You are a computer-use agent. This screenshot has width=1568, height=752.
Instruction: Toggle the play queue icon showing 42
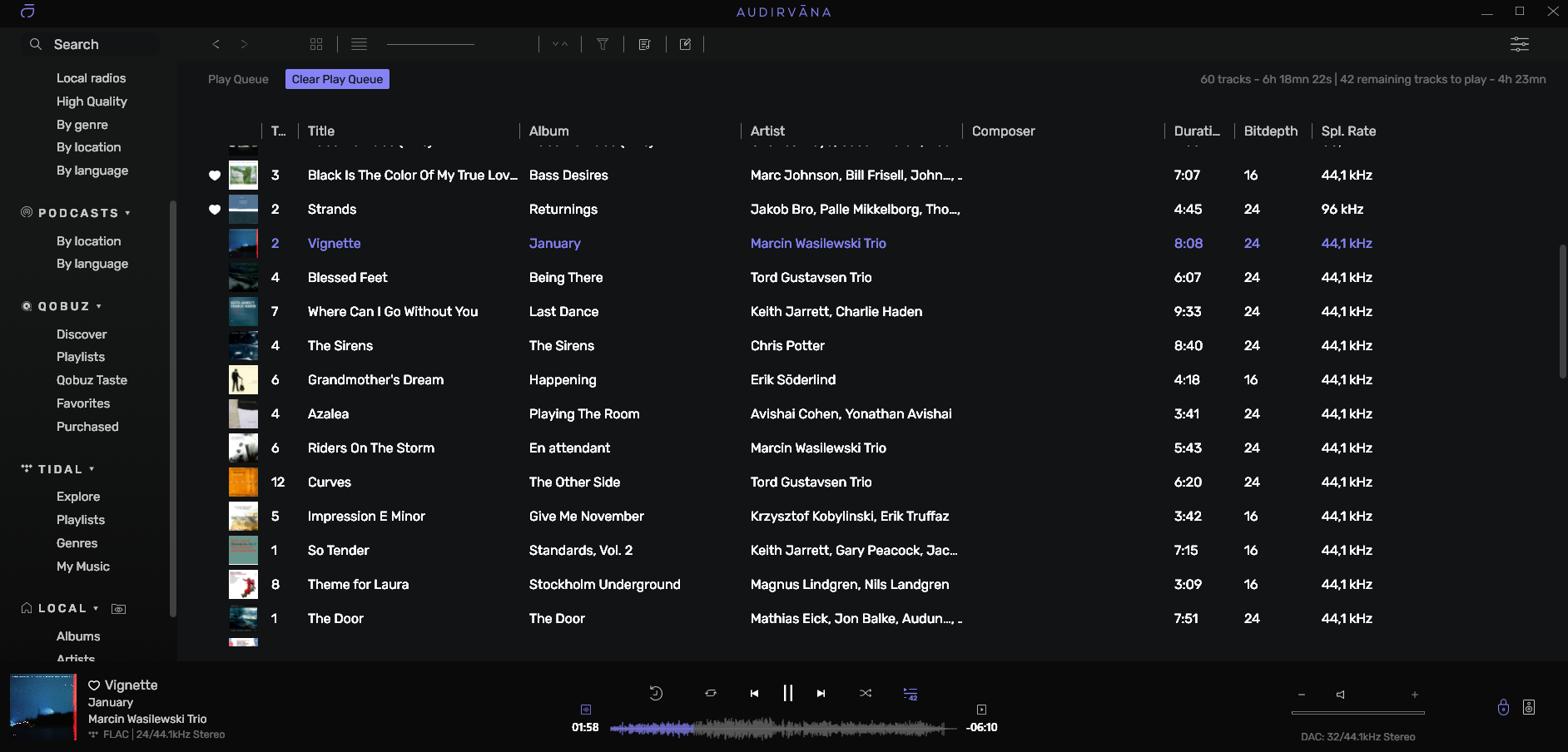911,694
